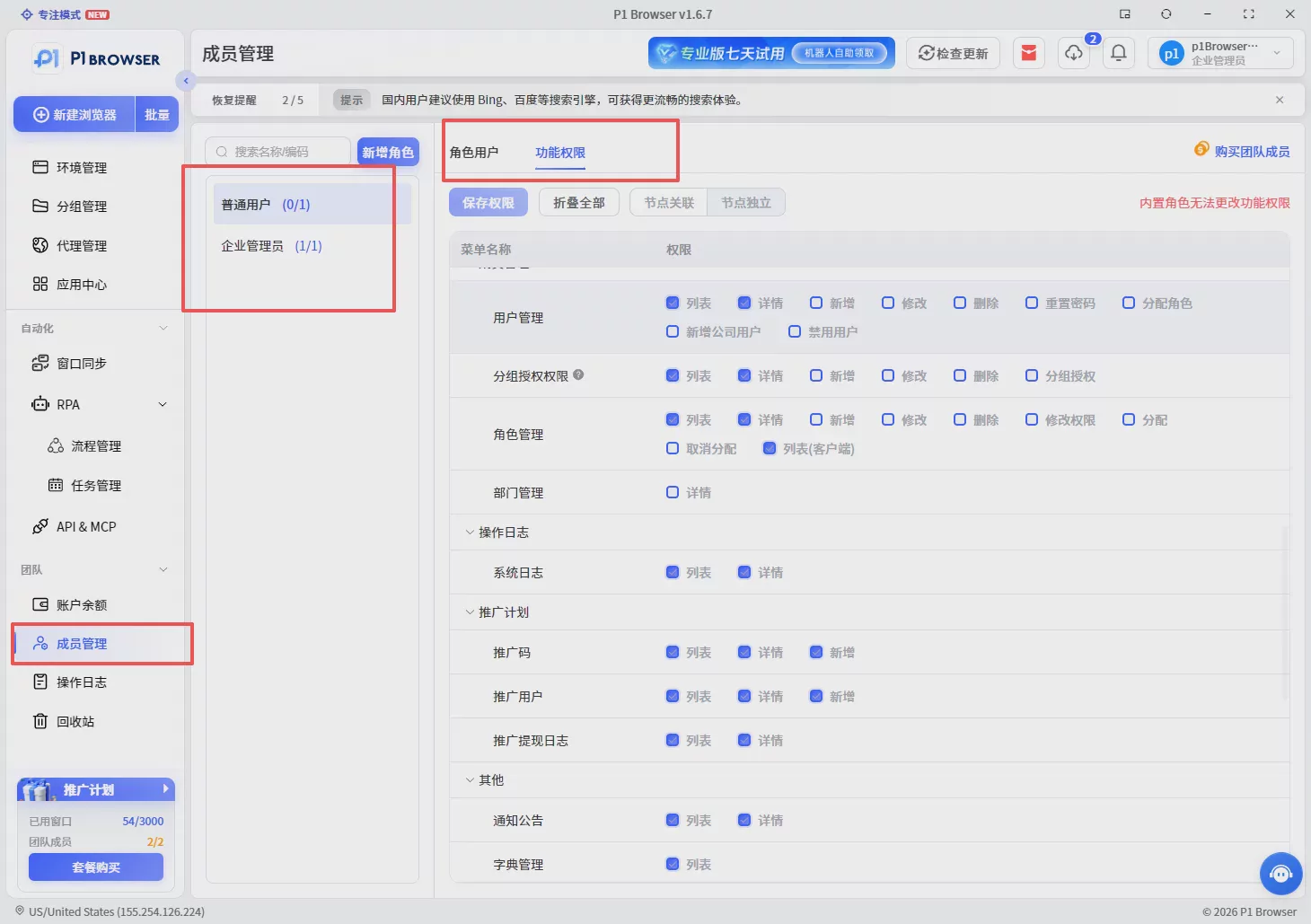Screen dimensions: 1311x924
Task: Click the API & MCP plug icon
Action: [40, 526]
